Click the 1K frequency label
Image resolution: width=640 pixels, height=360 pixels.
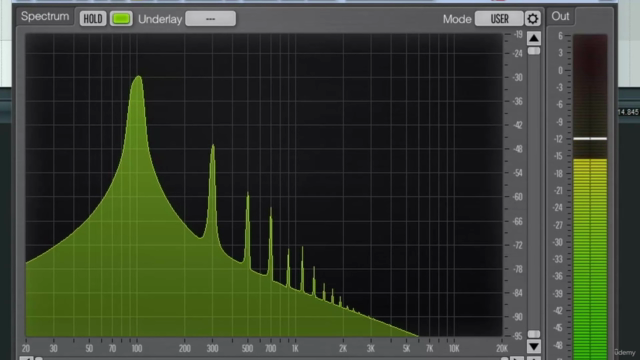[x=295, y=349]
